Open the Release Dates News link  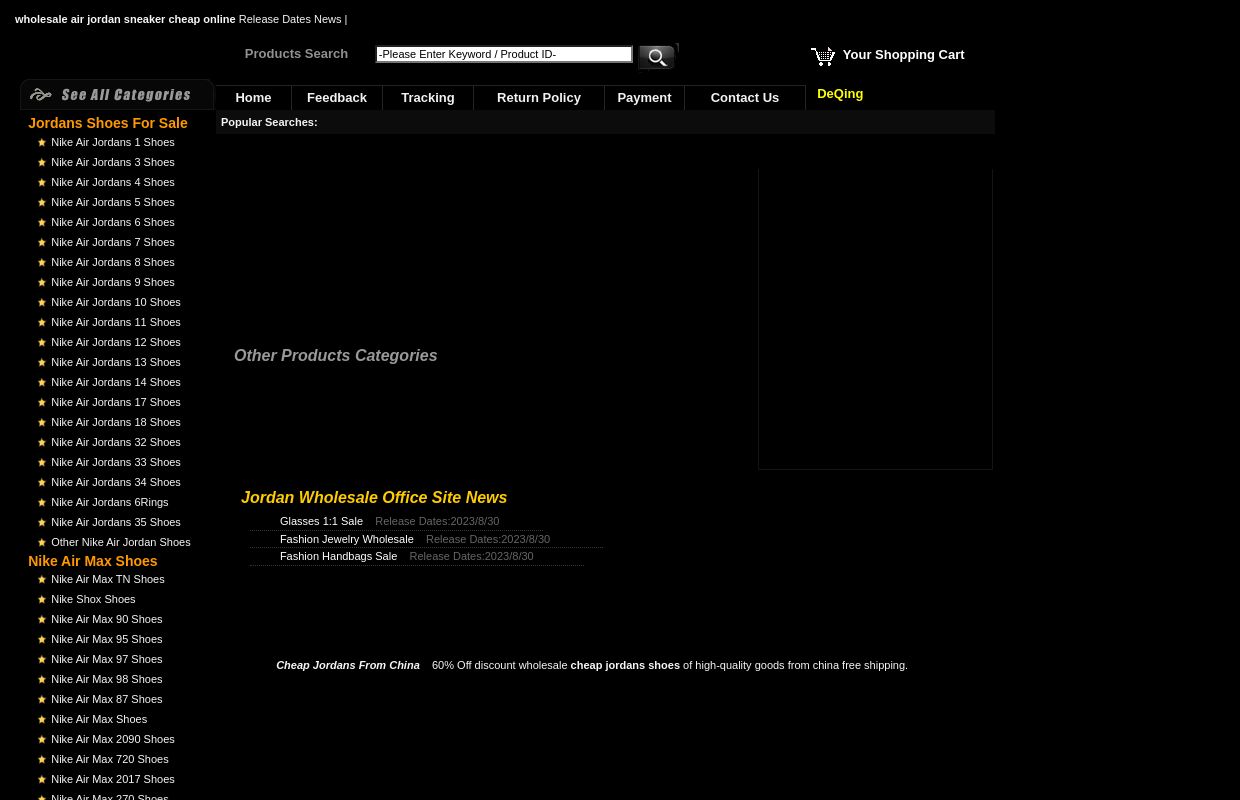coord(290,19)
